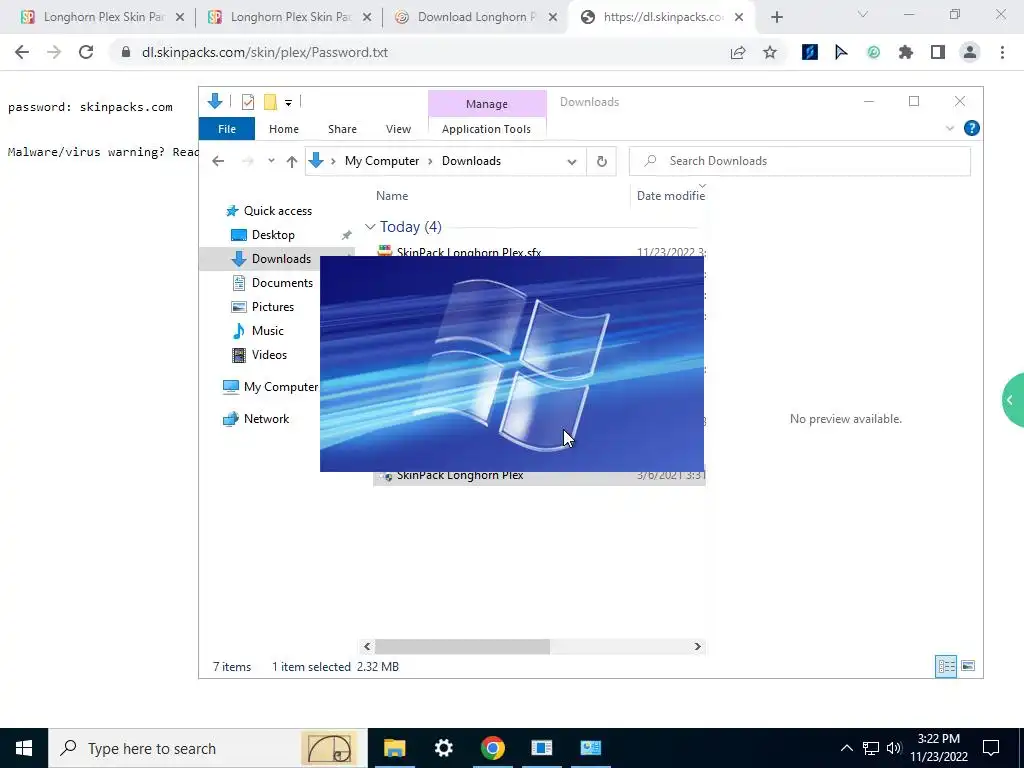This screenshot has width=1024, height=768.
Task: Open the Windows Start menu
Action: click(24, 748)
